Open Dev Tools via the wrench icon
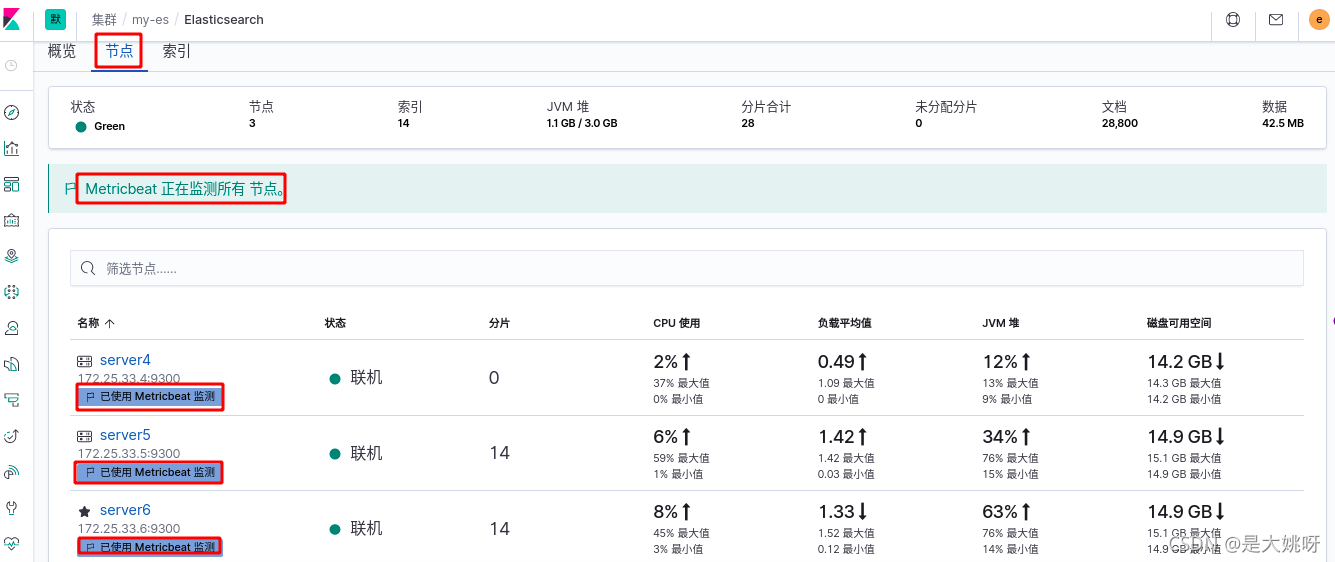The image size is (1335, 562). 12,508
